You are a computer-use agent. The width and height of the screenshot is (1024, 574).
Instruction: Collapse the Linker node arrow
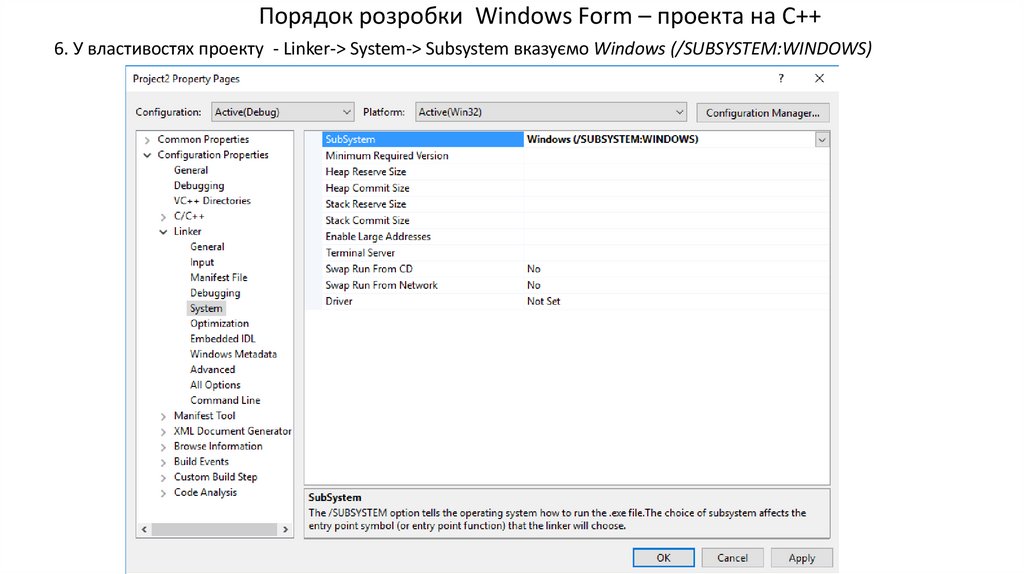tap(163, 232)
